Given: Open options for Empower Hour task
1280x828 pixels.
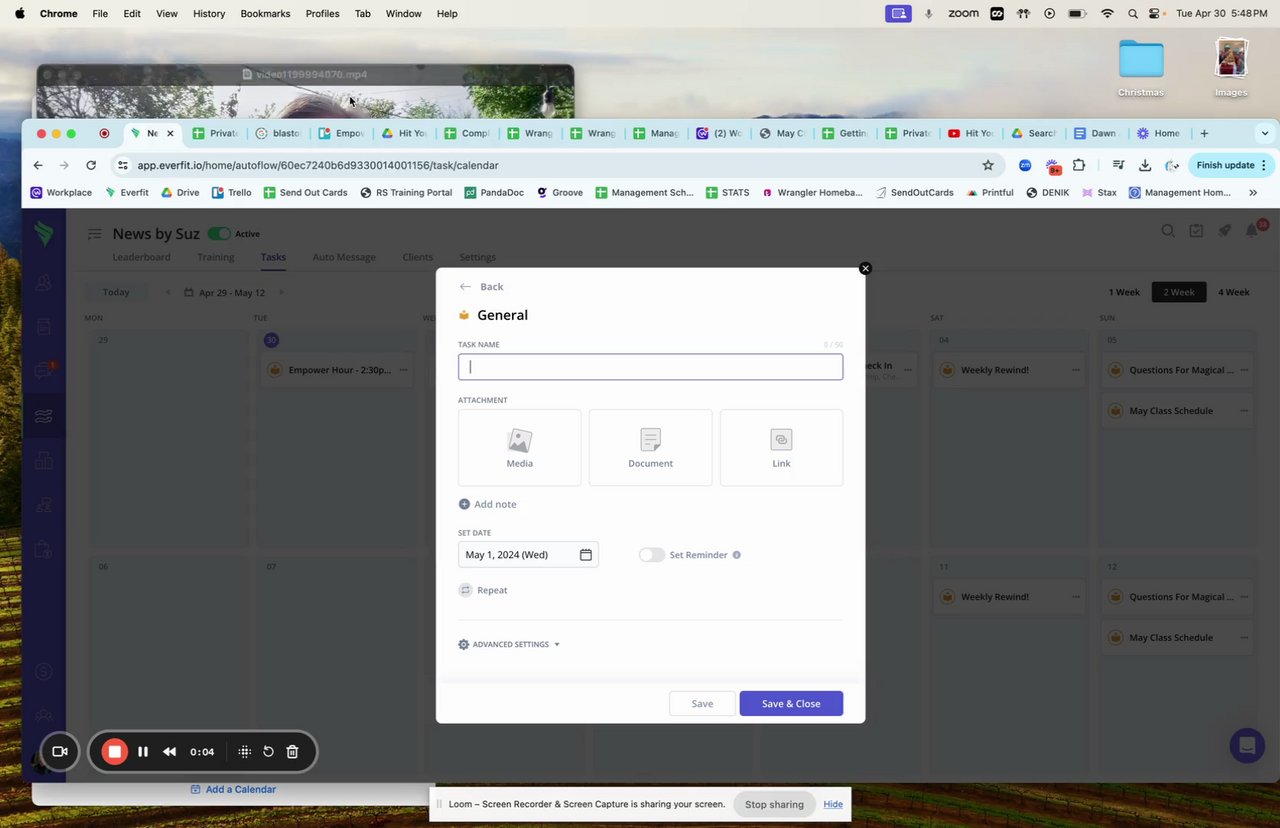Looking at the screenshot, I should click(404, 370).
